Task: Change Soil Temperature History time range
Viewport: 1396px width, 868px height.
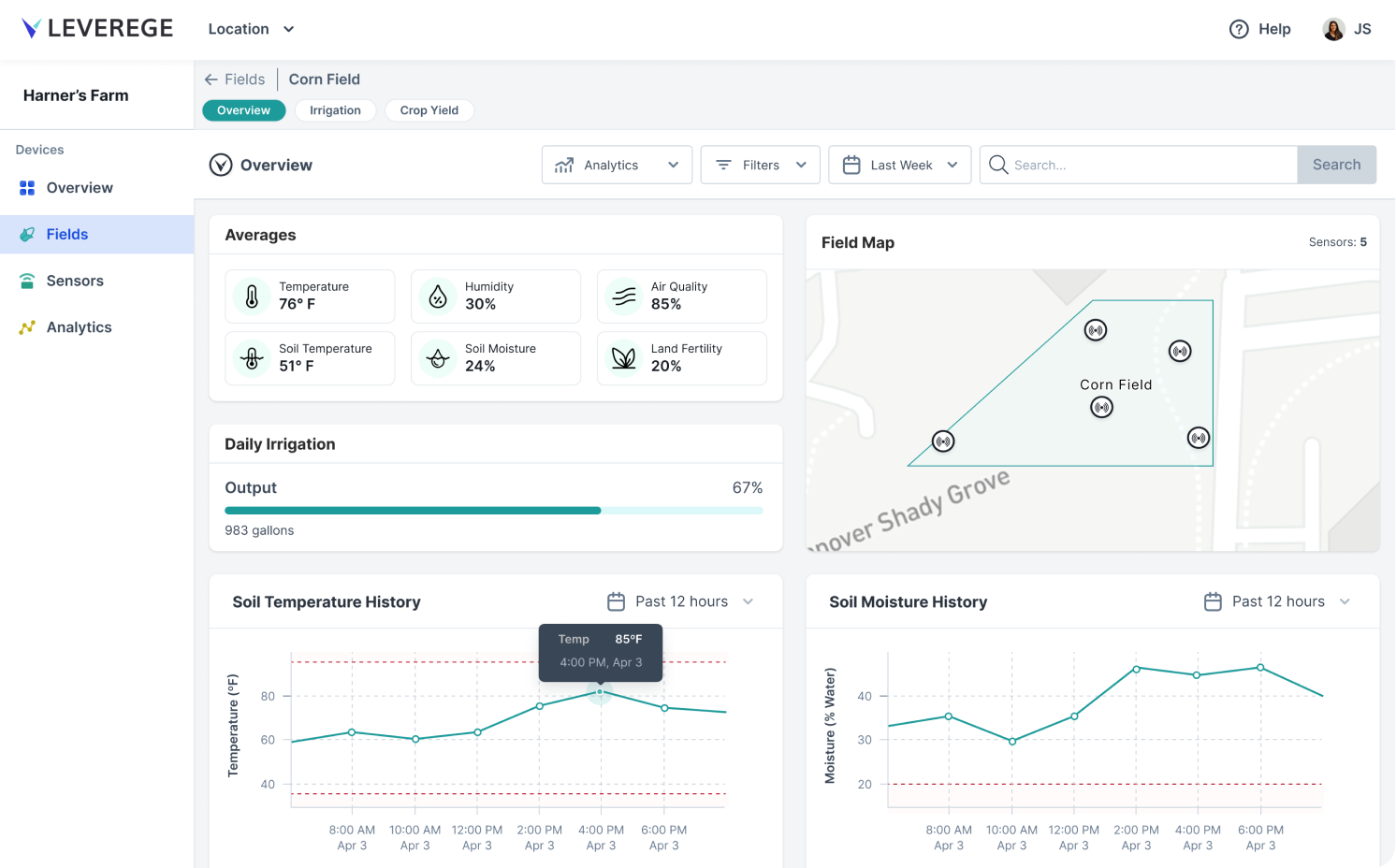Action: coord(680,601)
